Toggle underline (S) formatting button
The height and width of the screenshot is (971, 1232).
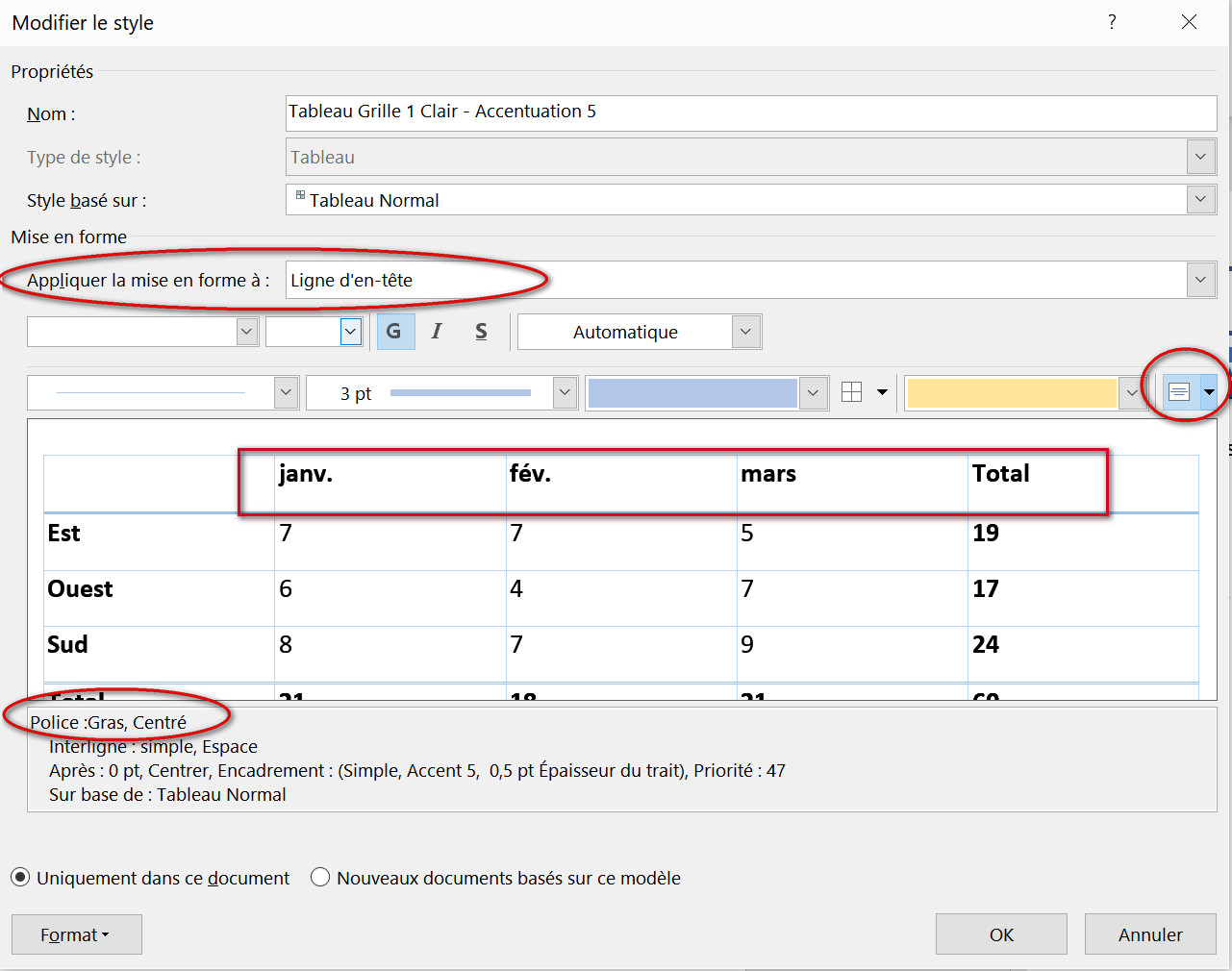[x=481, y=332]
